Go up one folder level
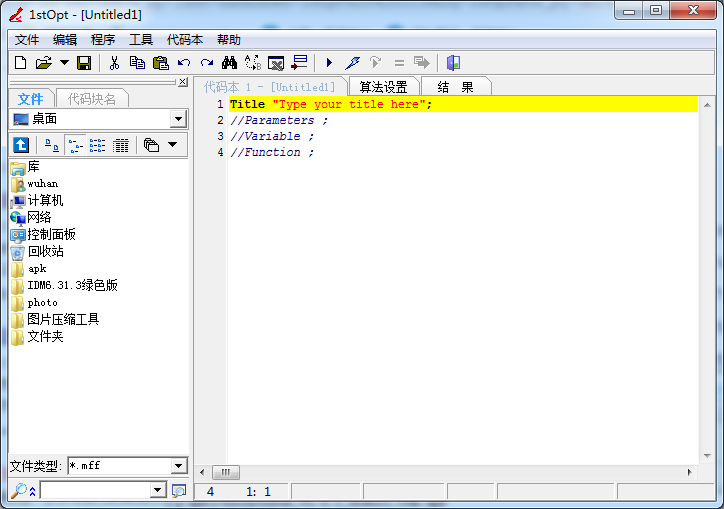Viewport: 724px width, 509px height. coord(20,145)
